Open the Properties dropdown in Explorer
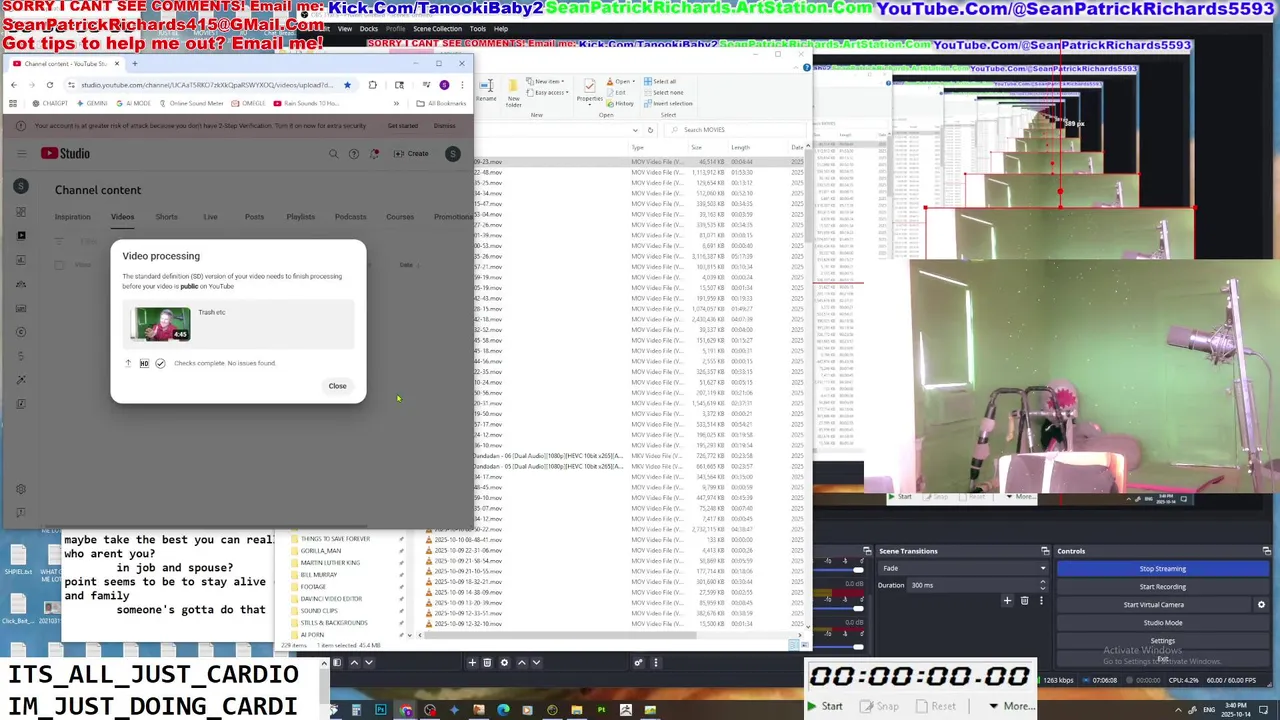 click(589, 91)
